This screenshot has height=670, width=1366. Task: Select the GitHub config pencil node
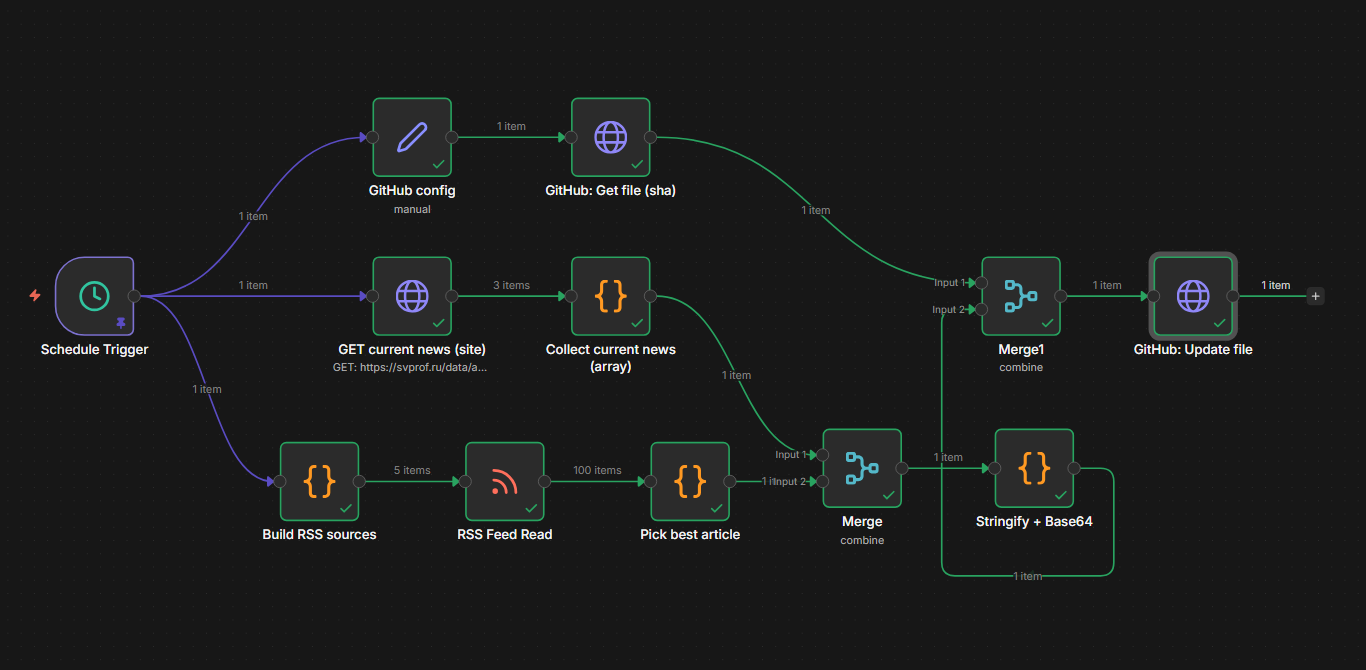[x=411, y=137]
